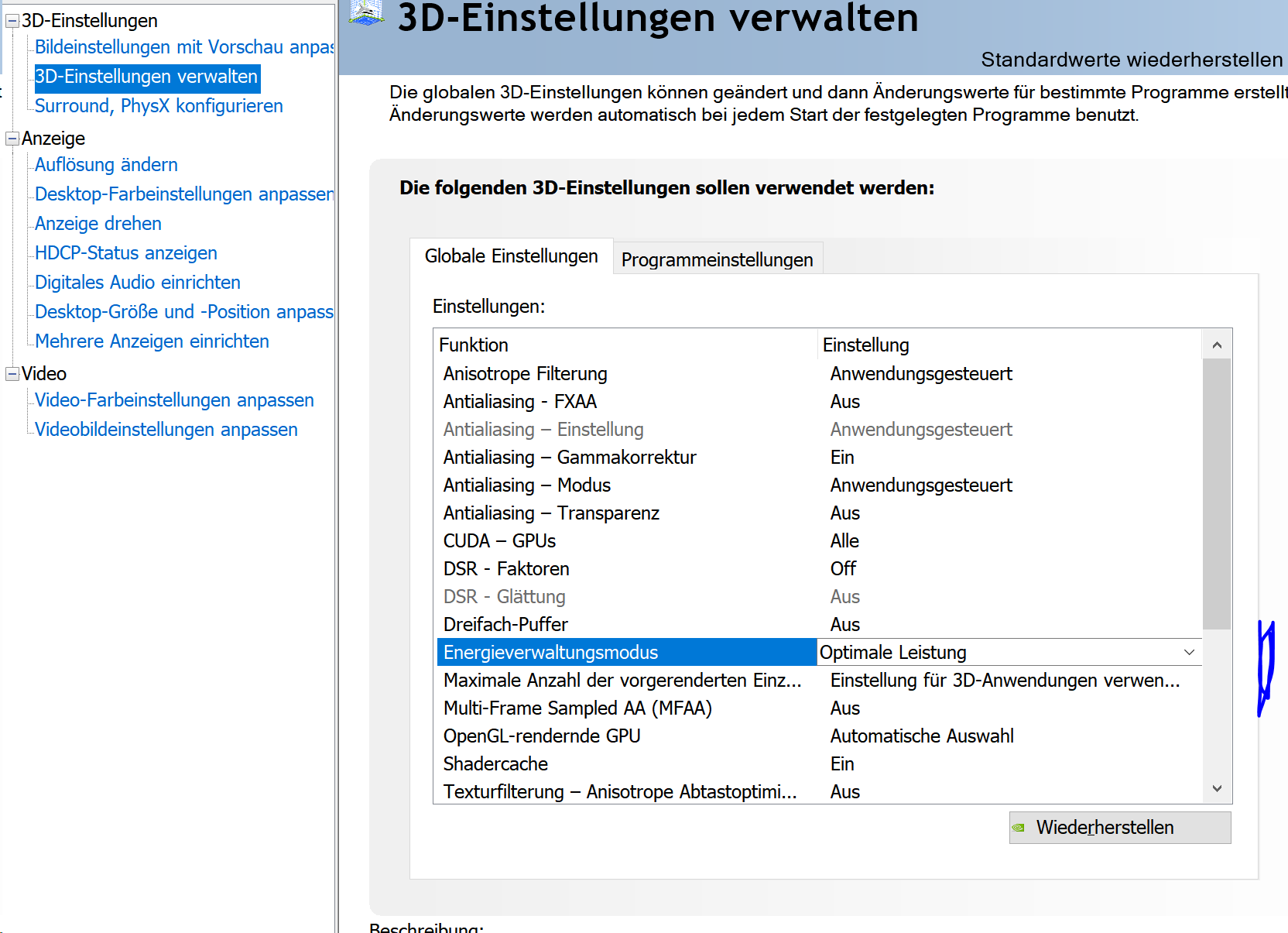Click Einstellung für 3D-Anwendungen verwenden value
Viewport: 1288px width, 933px height.
click(x=1005, y=681)
